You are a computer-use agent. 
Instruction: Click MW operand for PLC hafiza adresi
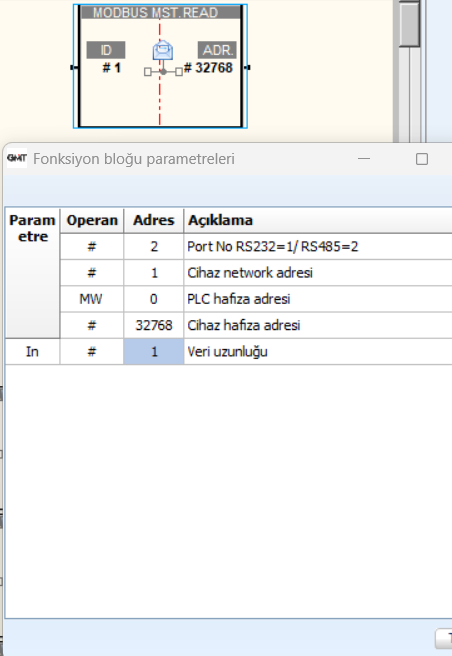[92, 299]
